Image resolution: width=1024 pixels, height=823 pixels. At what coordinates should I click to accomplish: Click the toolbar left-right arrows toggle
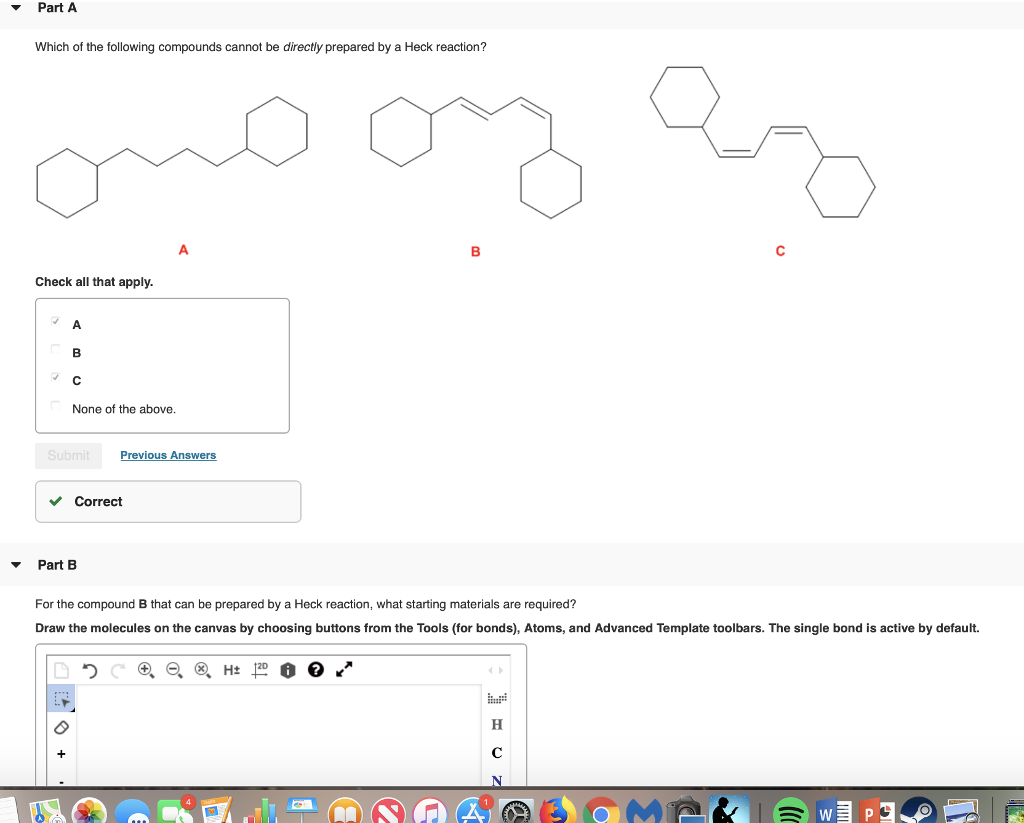tap(496, 670)
